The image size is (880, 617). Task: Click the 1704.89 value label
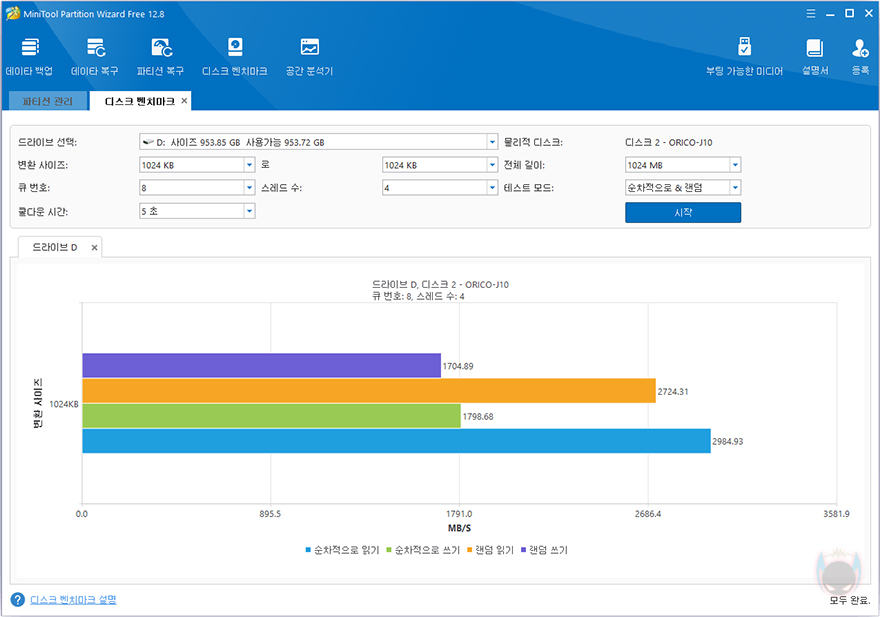458,366
